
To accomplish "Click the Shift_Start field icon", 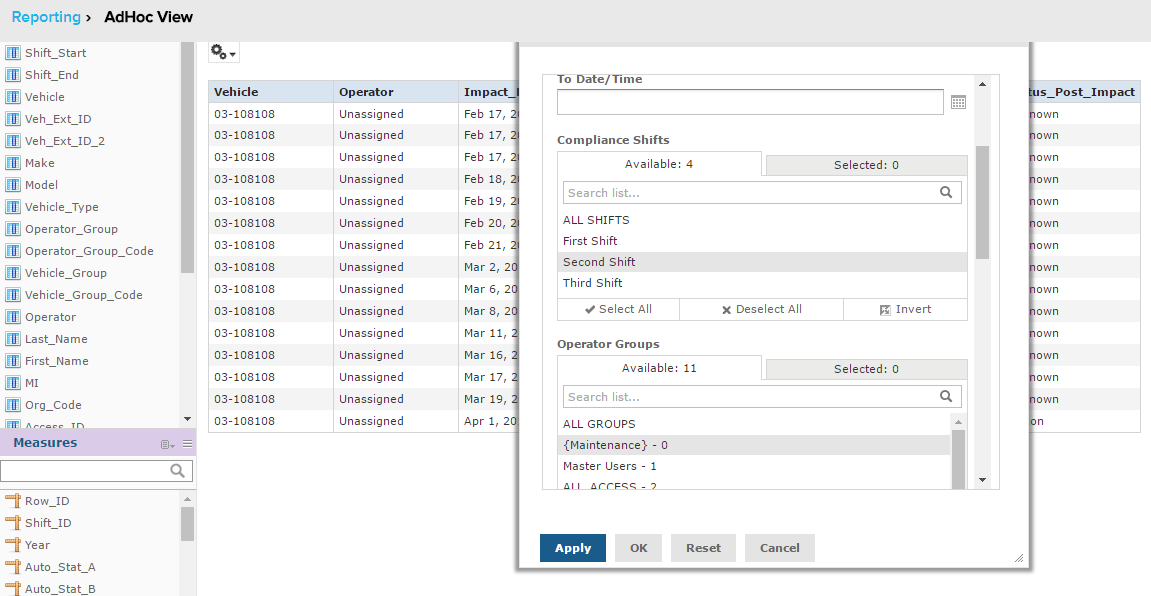I will point(13,53).
